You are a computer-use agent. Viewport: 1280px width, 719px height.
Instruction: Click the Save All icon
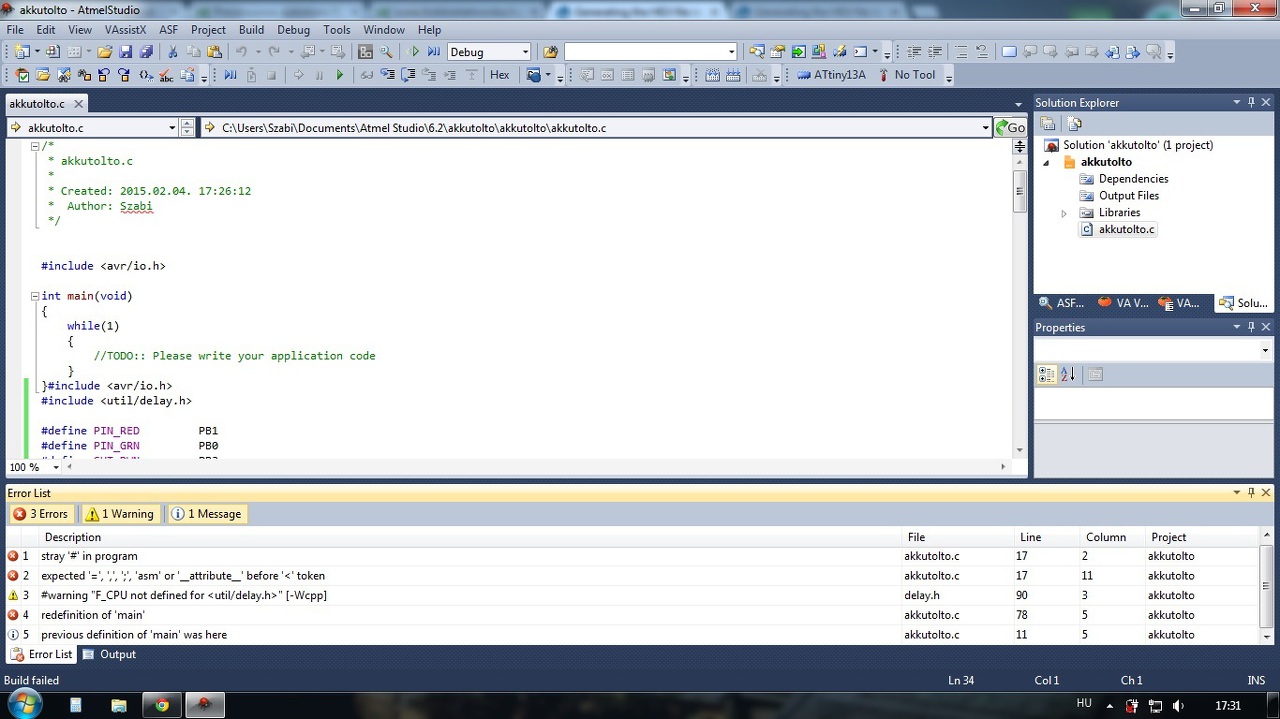click(146, 52)
